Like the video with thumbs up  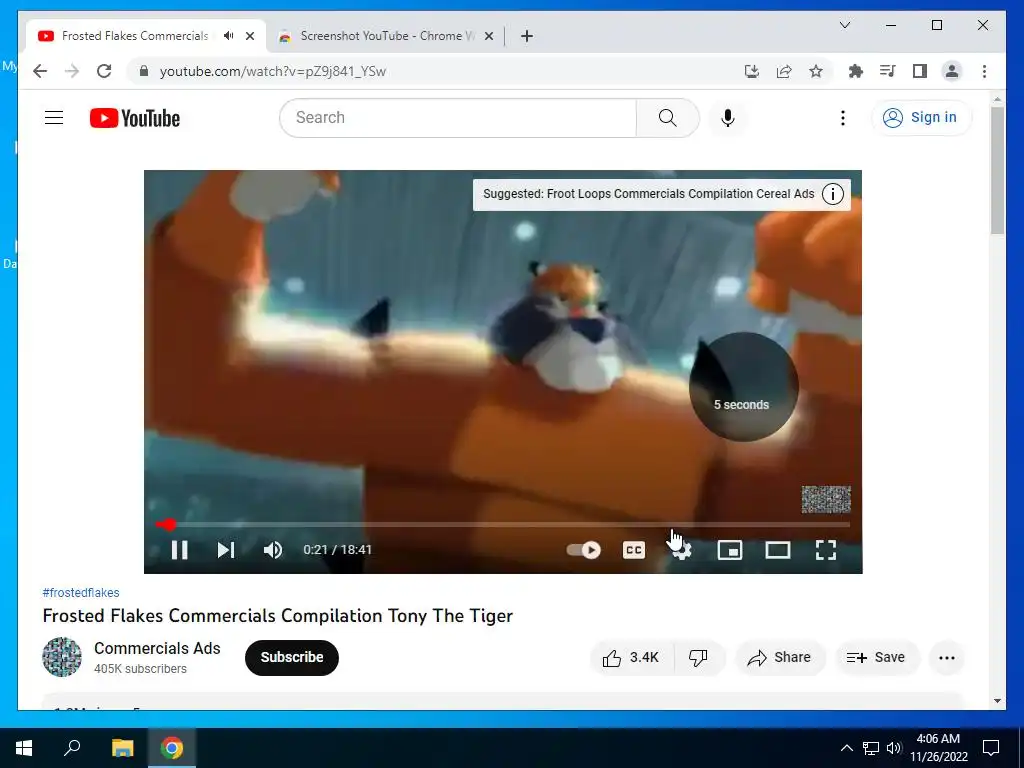click(x=631, y=658)
